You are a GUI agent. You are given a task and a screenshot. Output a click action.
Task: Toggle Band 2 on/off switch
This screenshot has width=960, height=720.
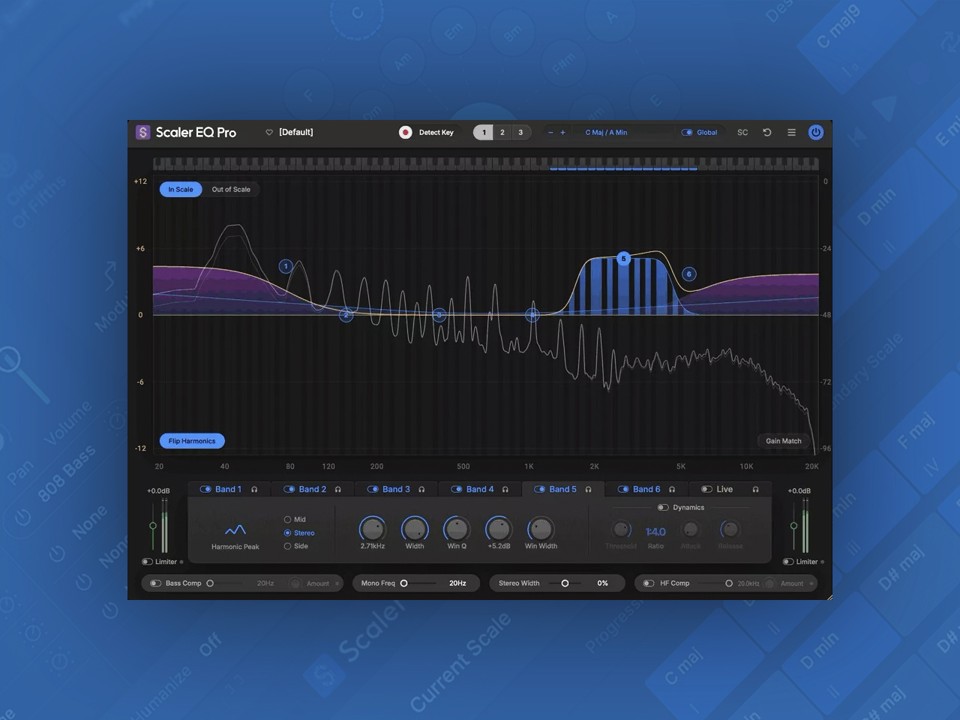coord(289,489)
